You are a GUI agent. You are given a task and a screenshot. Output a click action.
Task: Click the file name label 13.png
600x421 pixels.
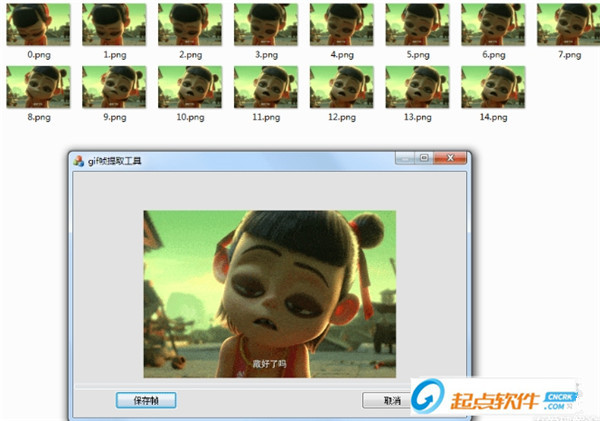tap(418, 117)
